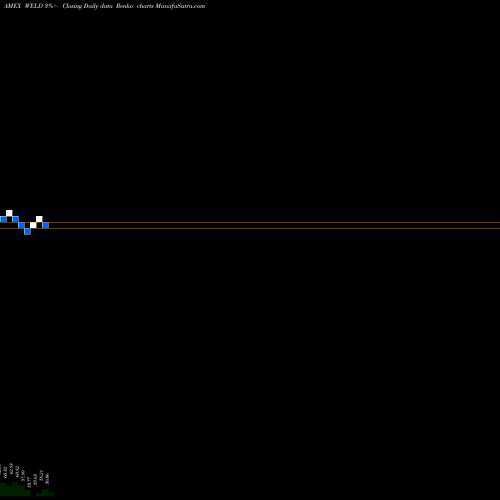Click the lowest blue Renko brick
Viewport: 500px width, 500px height.
pos(27,231)
